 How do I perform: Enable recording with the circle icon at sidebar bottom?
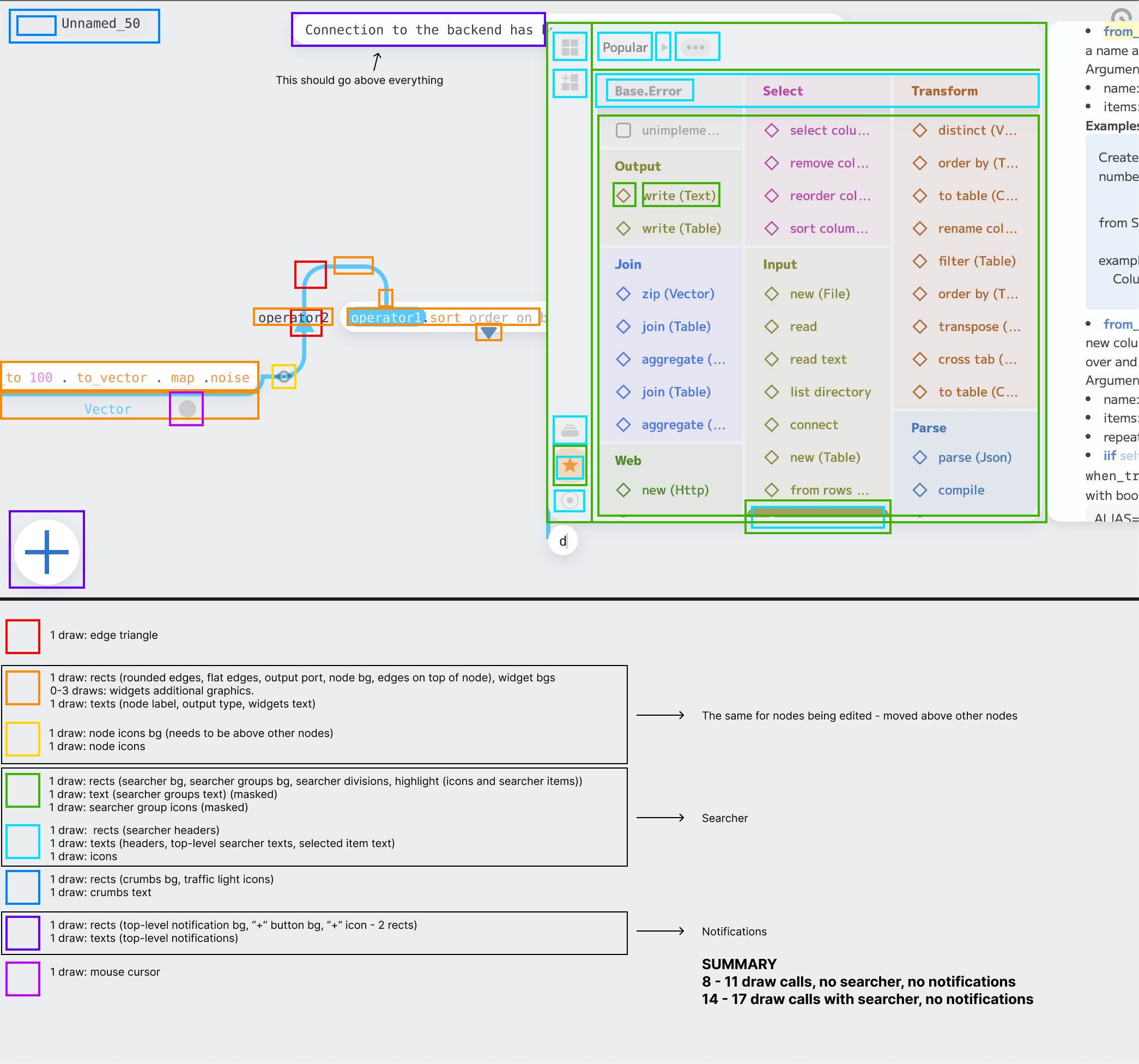(569, 500)
